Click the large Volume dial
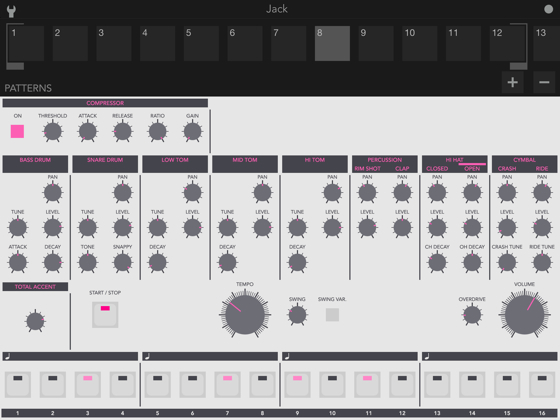 pyautogui.click(x=524, y=315)
